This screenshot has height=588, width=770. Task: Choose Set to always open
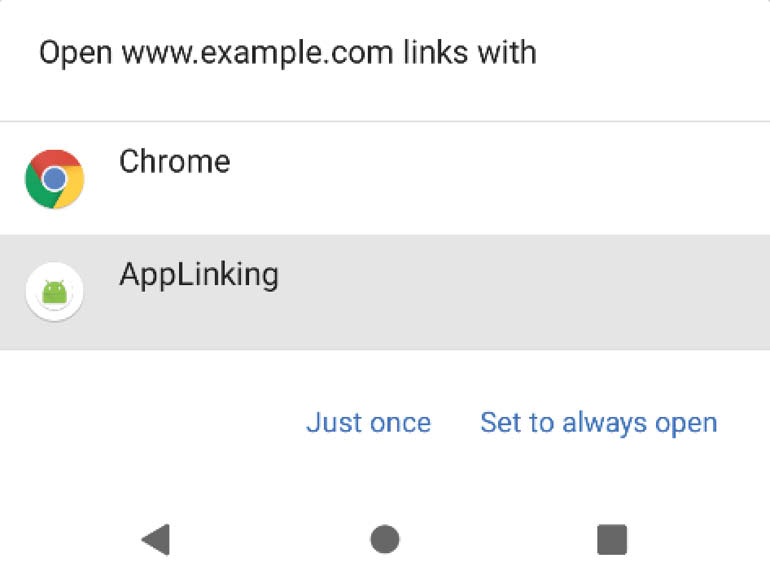[x=599, y=422]
